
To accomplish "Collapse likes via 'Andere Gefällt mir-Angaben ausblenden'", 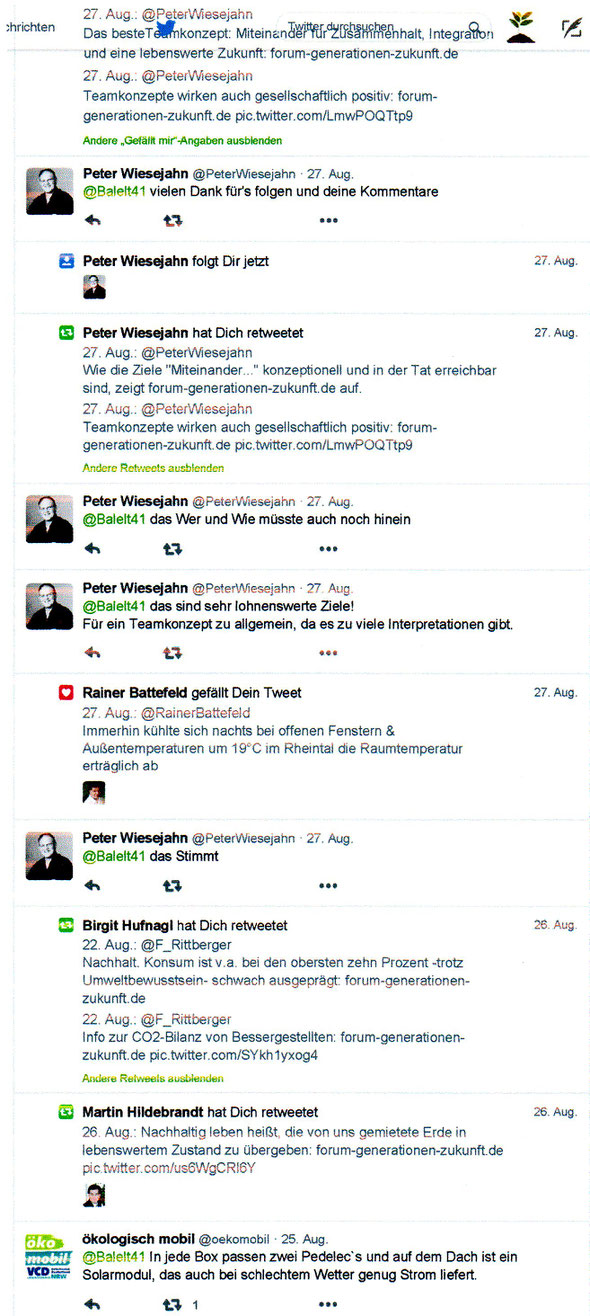I will (x=182, y=141).
